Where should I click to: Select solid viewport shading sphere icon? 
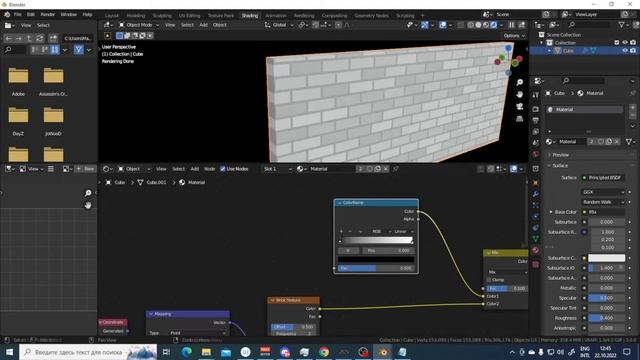[x=478, y=25]
